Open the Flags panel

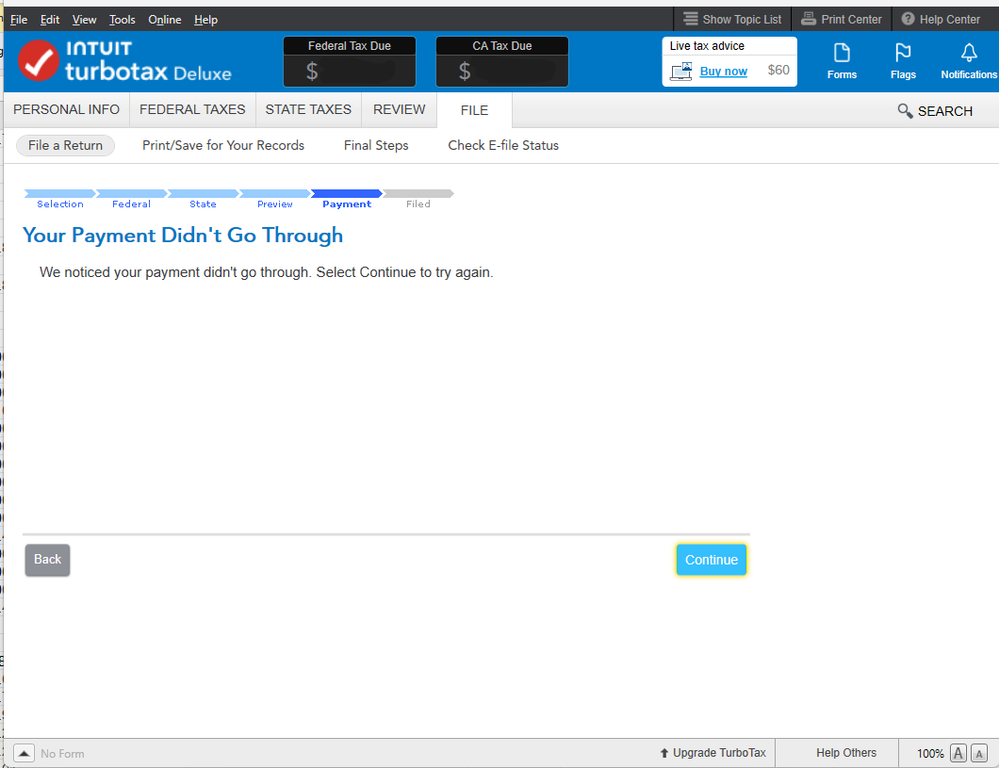[902, 61]
